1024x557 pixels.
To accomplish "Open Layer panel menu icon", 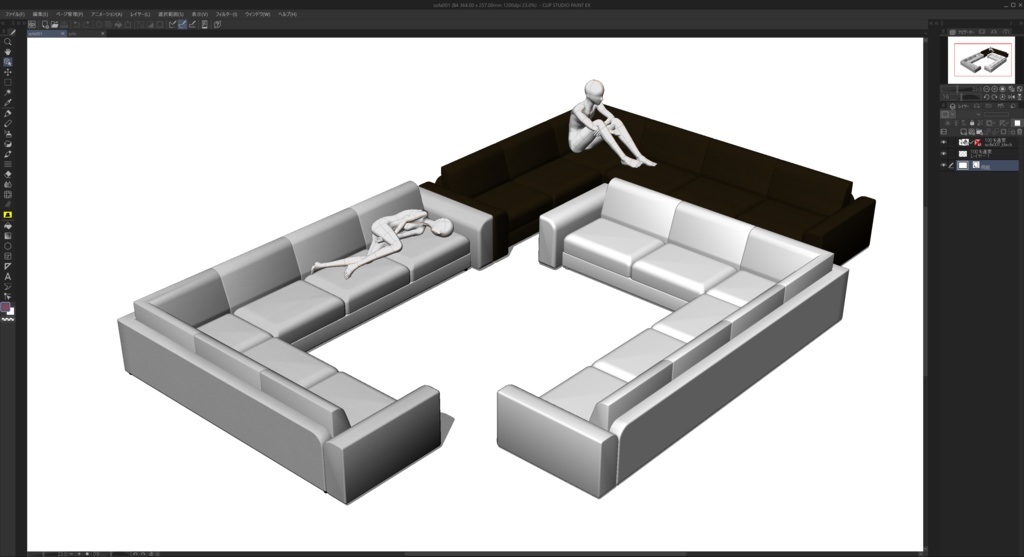I will click(x=943, y=105).
